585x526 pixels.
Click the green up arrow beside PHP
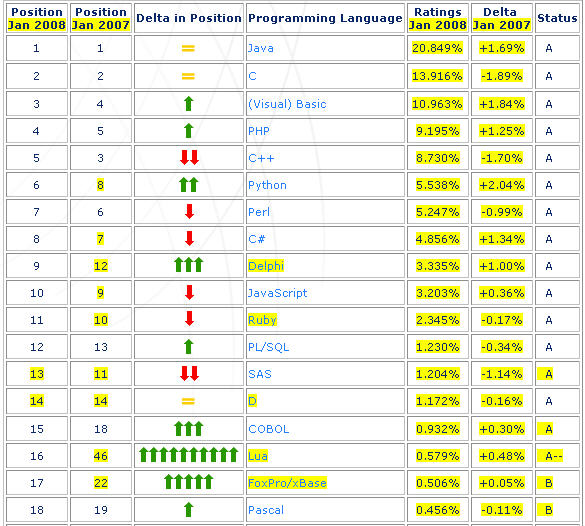point(188,131)
